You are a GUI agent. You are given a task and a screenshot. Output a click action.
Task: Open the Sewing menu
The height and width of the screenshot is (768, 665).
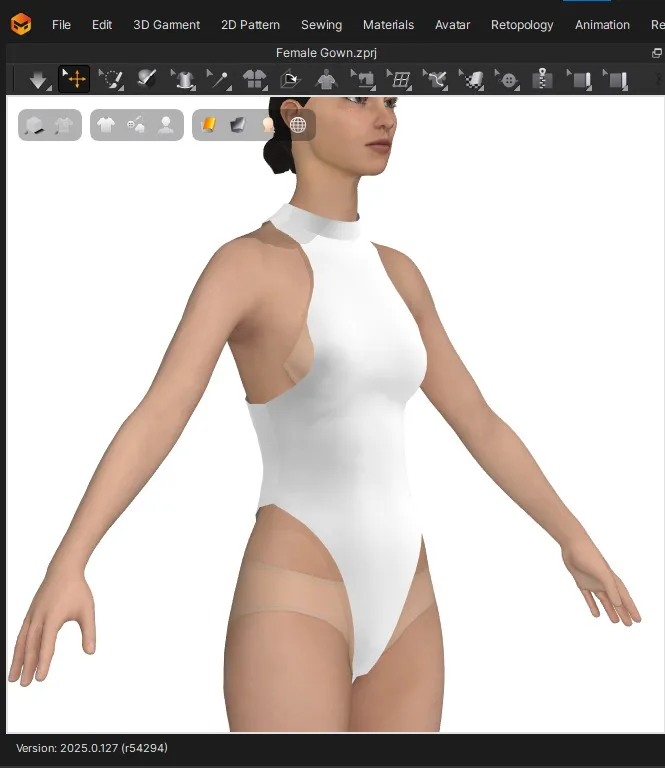coord(322,25)
